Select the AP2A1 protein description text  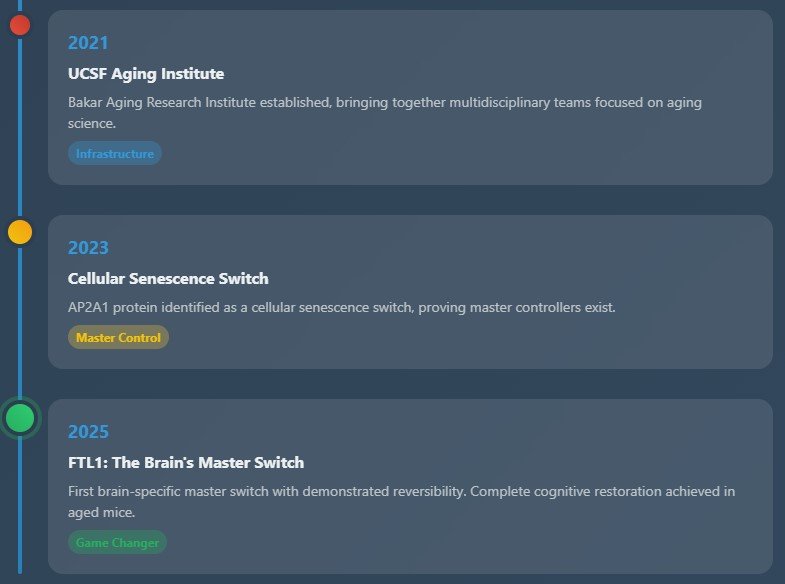[342, 307]
